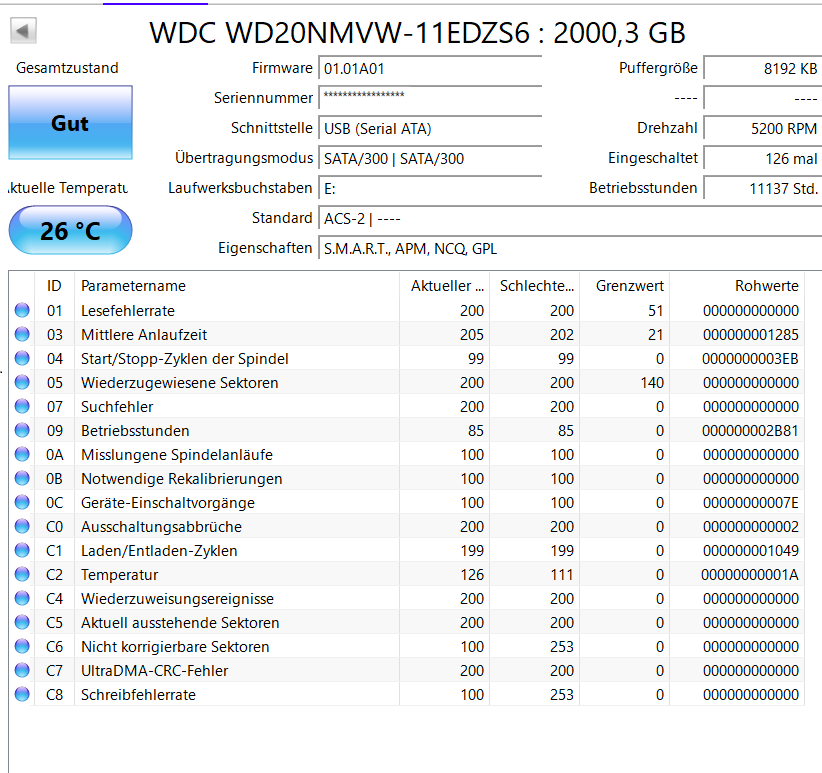
Task: Sort by the Schlechte column header
Action: click(x=535, y=286)
